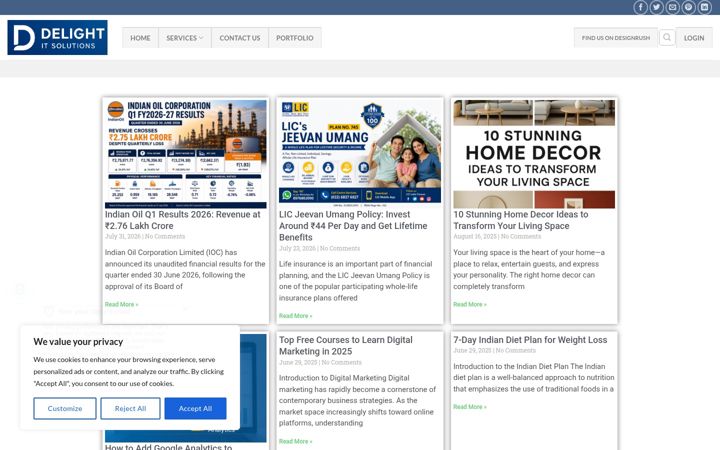The width and height of the screenshot is (720, 450).
Task: Open Top Free Courses Digital Marketing title
Action: 346,346
